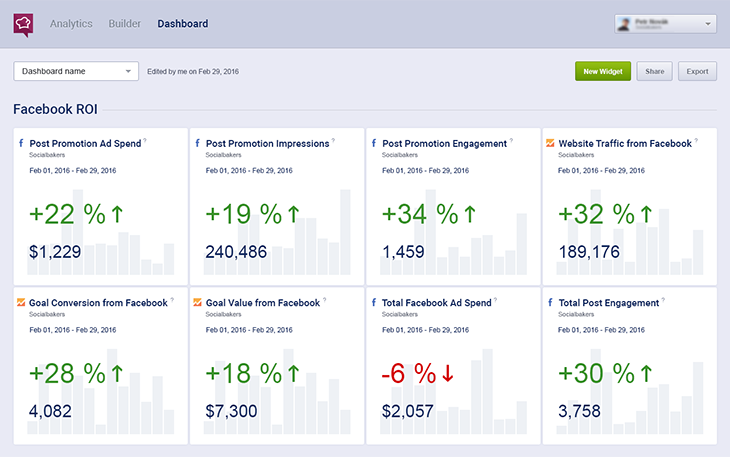
Task: Click Analytics icon on Website Traffic from Facebook
Action: coord(550,144)
